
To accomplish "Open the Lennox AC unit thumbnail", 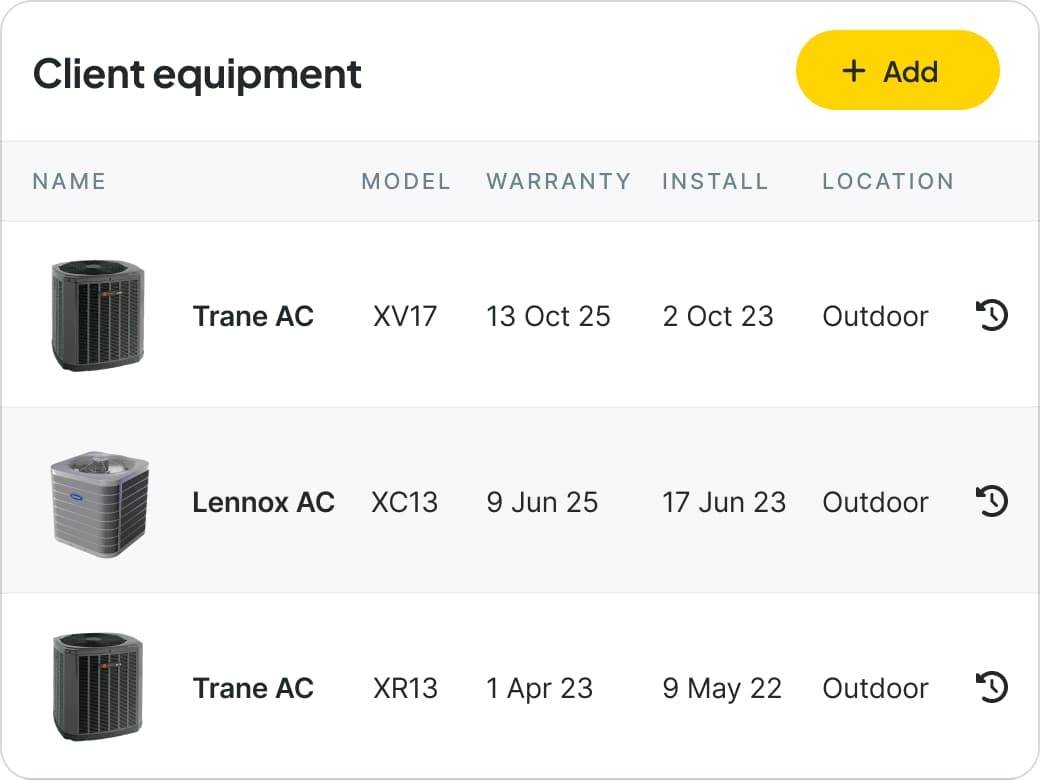I will click(99, 504).
